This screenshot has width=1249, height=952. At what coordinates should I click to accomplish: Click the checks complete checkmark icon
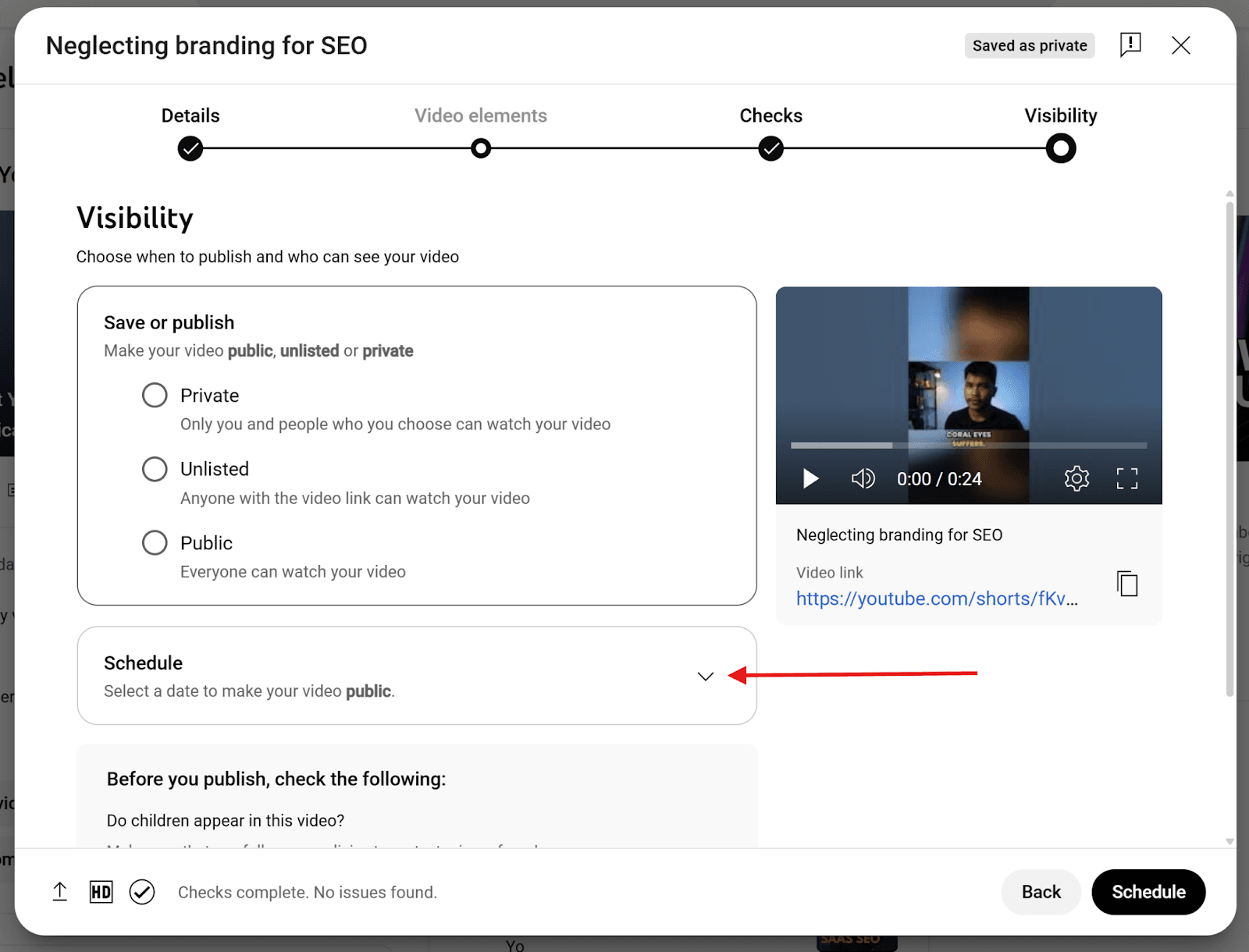point(142,892)
